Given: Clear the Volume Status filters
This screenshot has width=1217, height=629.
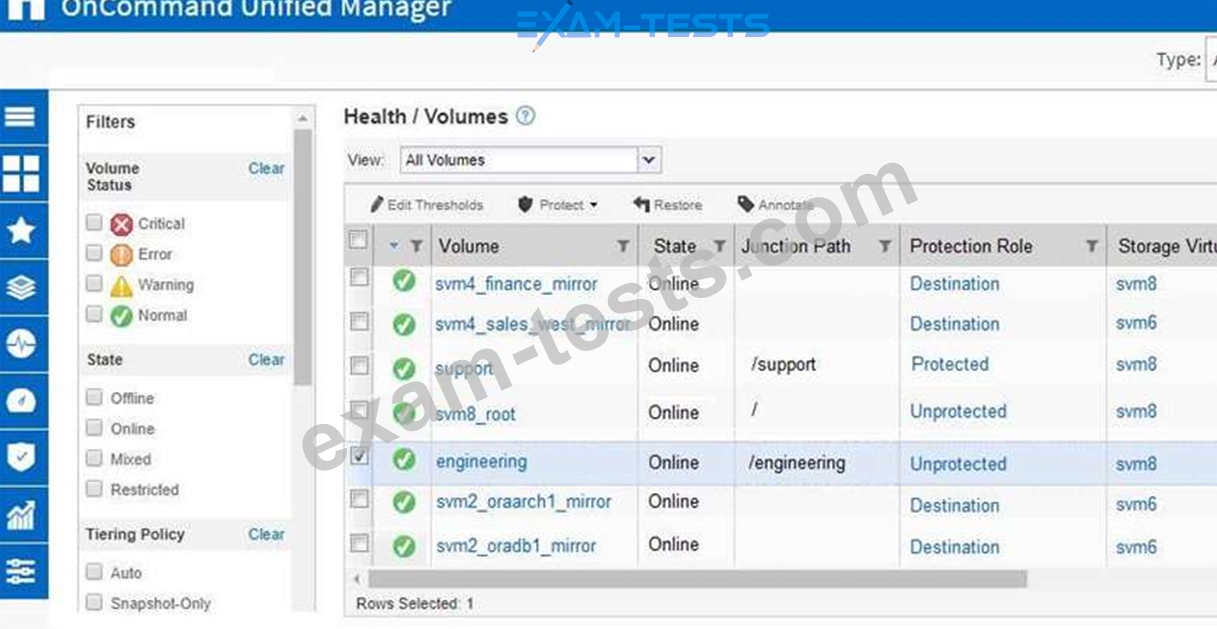Looking at the screenshot, I should click(x=266, y=168).
